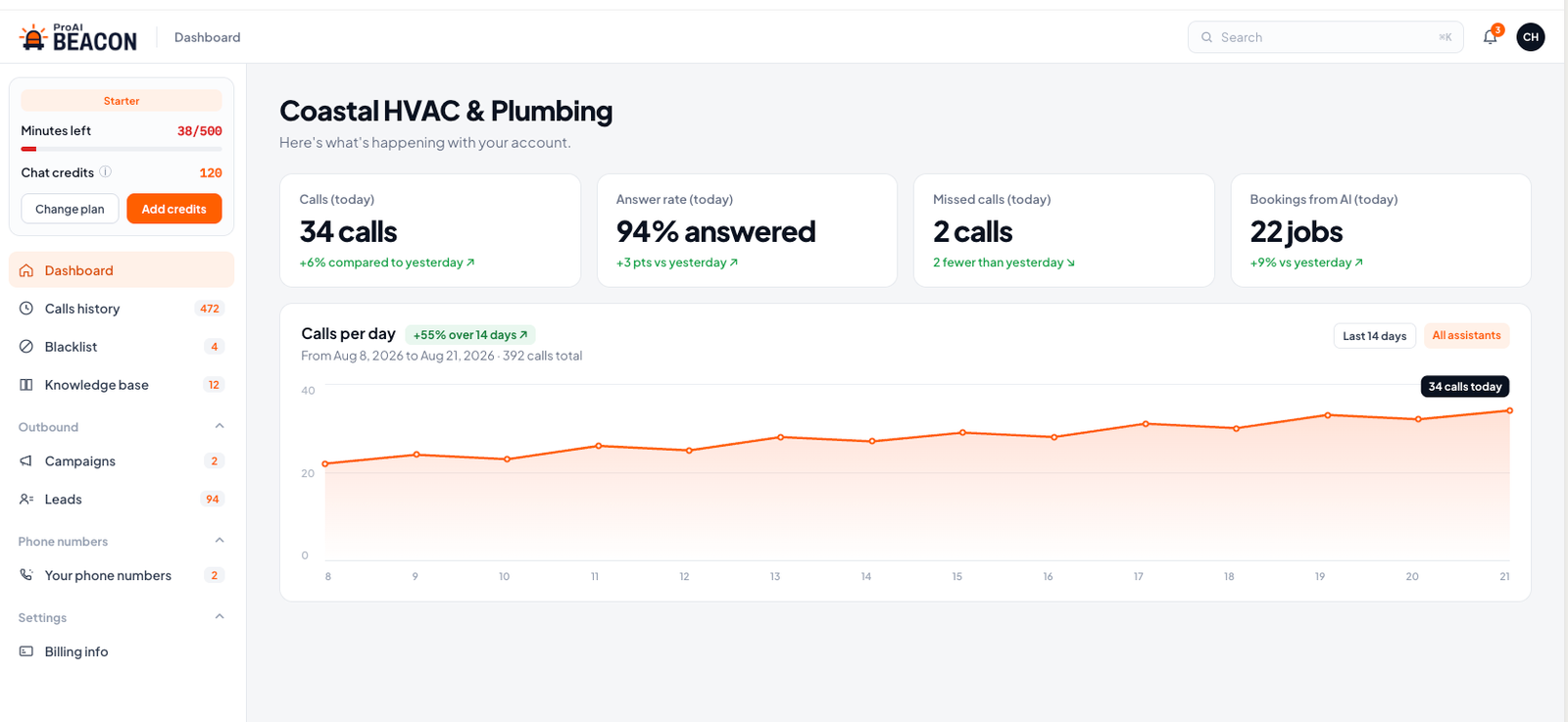Click the phone icon beside Your phone numbers

pos(26,575)
